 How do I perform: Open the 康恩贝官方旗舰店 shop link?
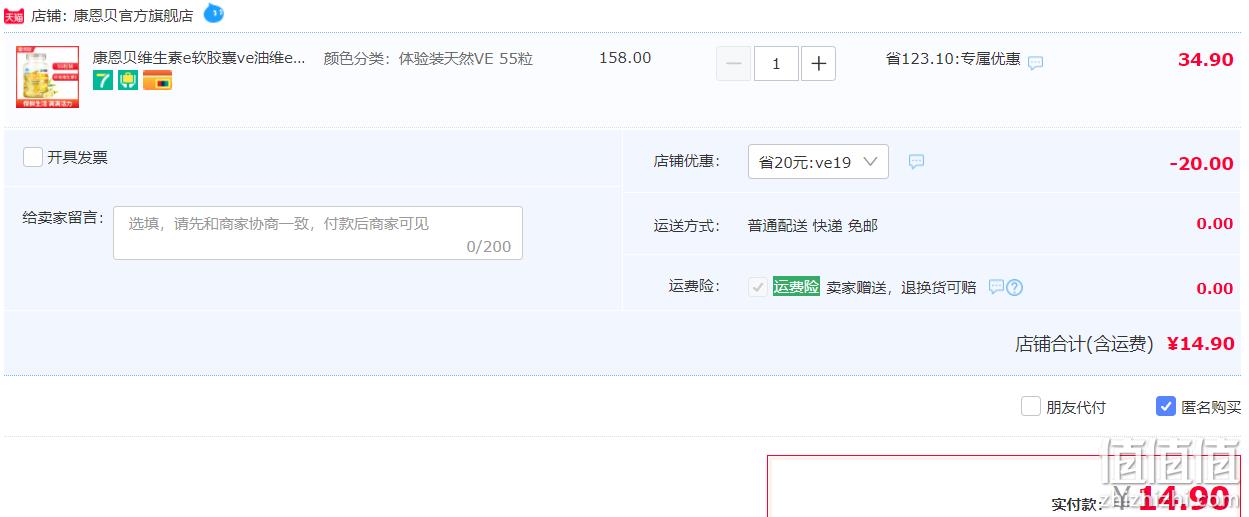[133, 16]
